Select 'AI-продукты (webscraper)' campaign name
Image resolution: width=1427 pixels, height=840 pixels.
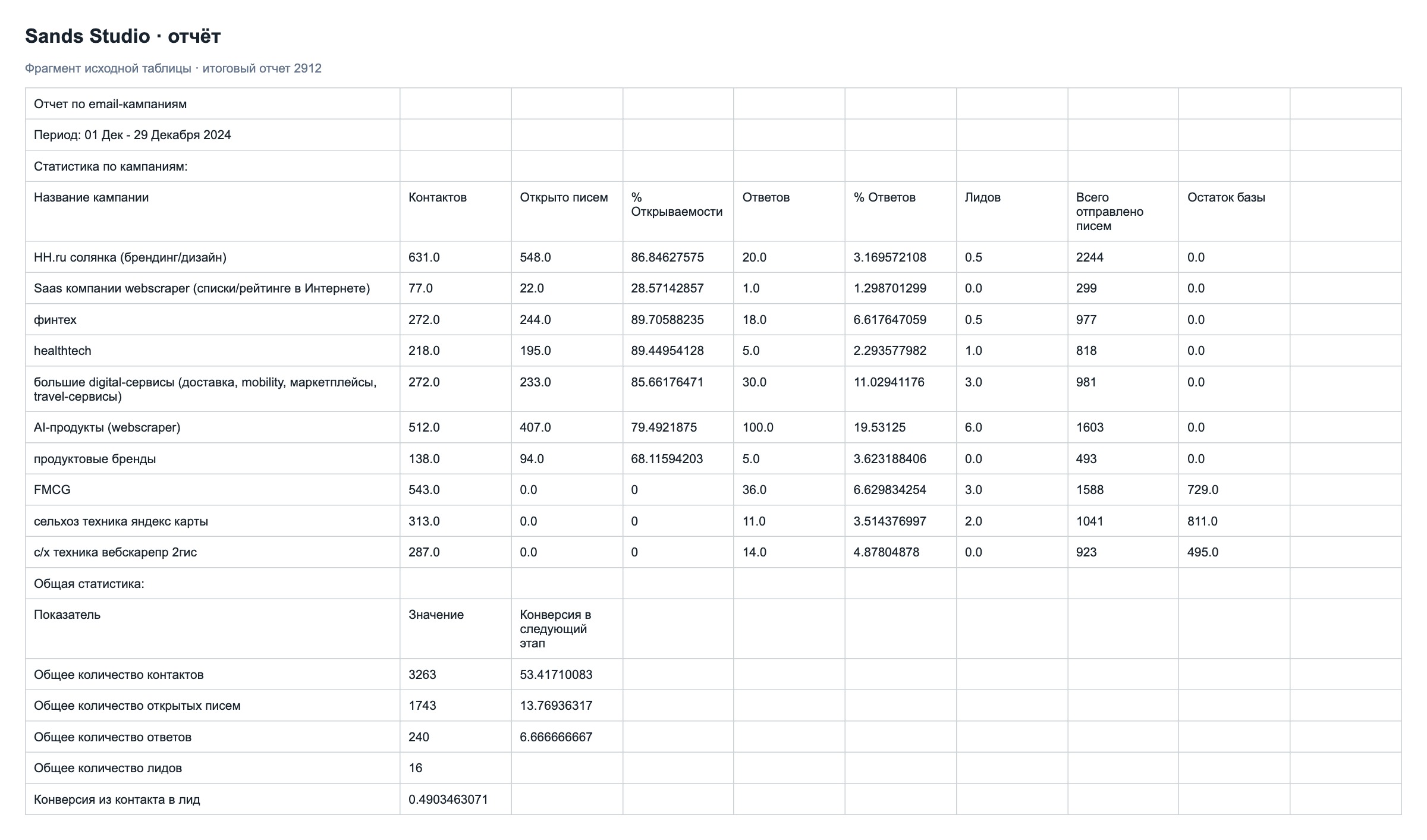point(107,427)
